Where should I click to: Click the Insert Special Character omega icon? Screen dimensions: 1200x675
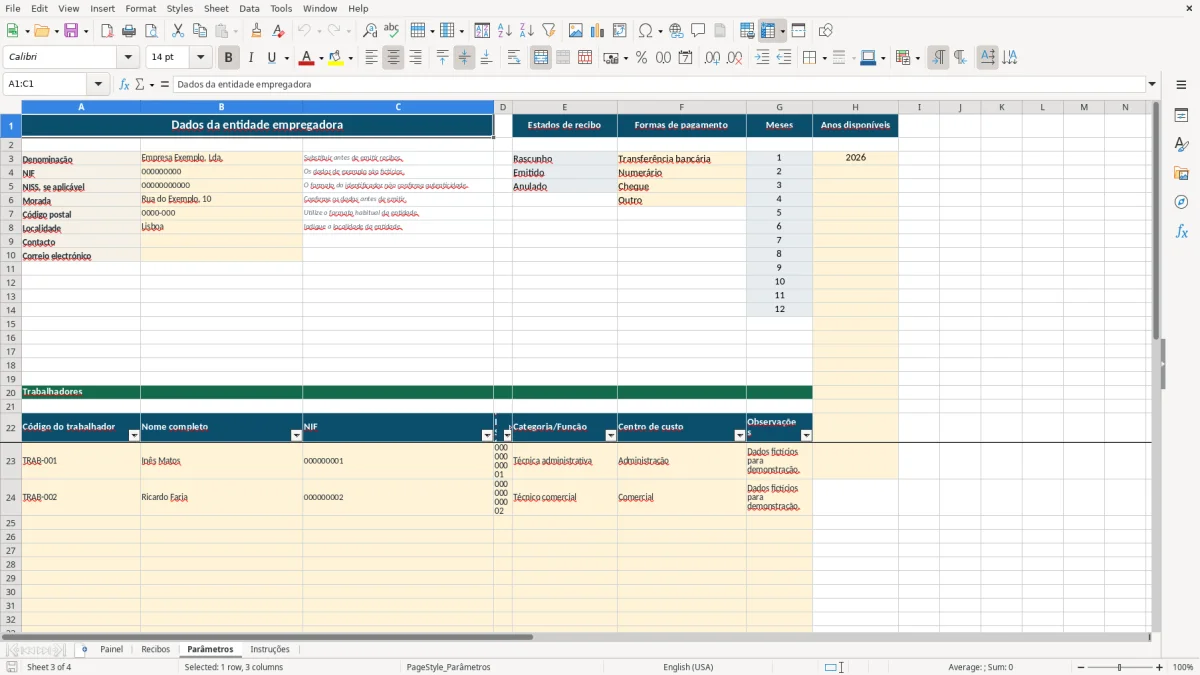[x=646, y=31]
